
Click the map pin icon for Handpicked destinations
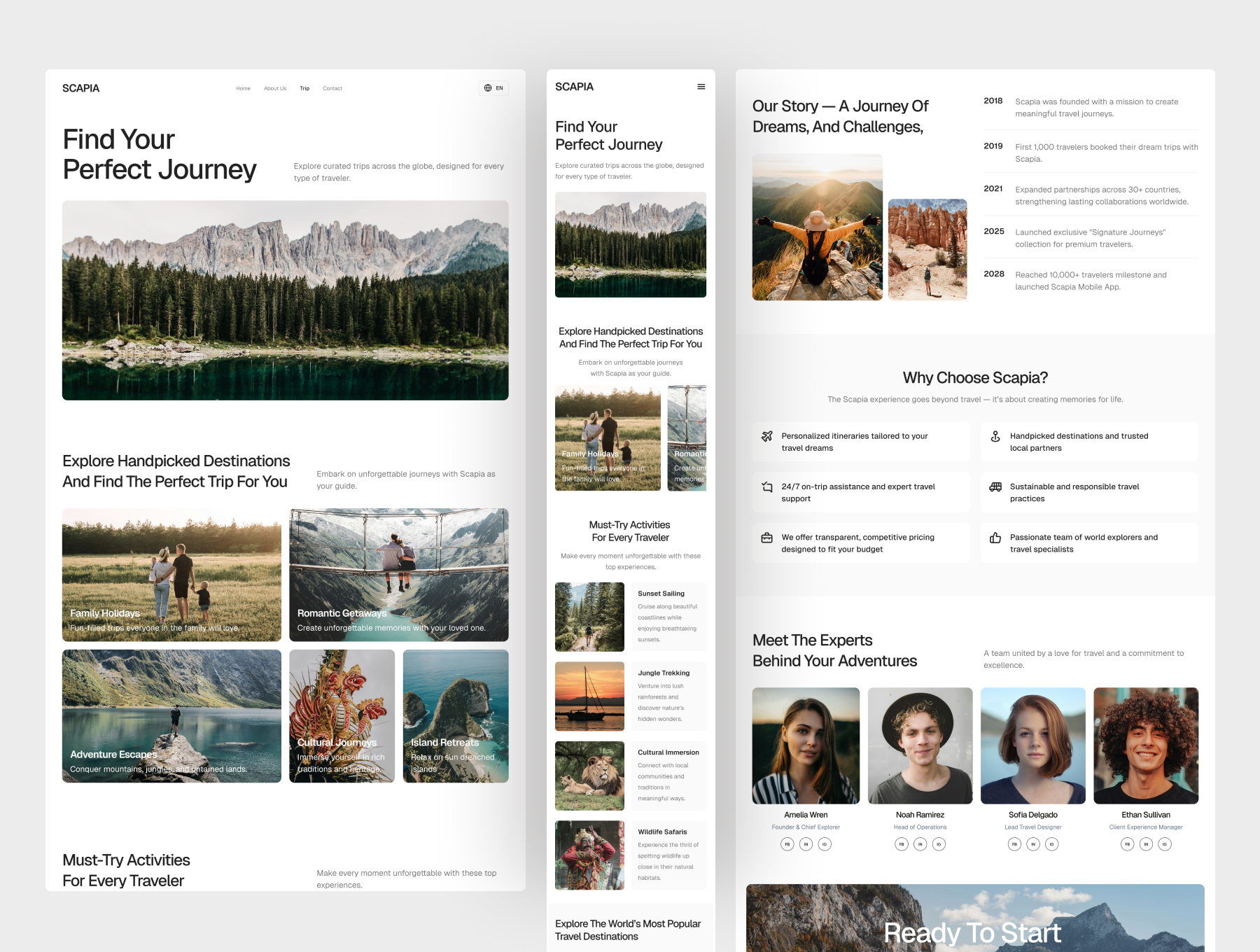click(x=995, y=436)
